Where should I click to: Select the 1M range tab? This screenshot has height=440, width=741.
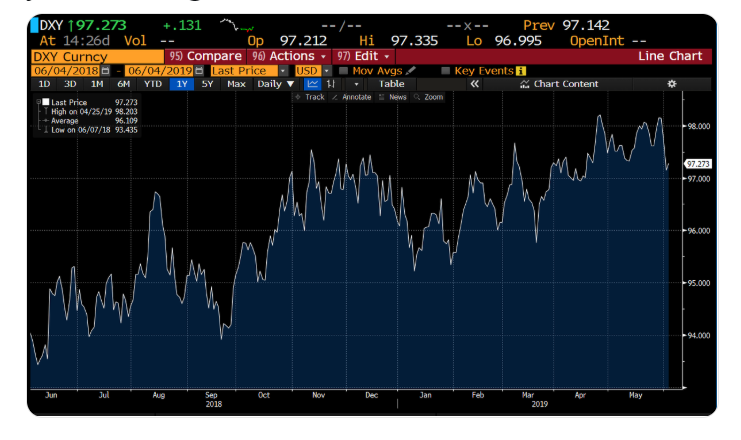coord(97,84)
